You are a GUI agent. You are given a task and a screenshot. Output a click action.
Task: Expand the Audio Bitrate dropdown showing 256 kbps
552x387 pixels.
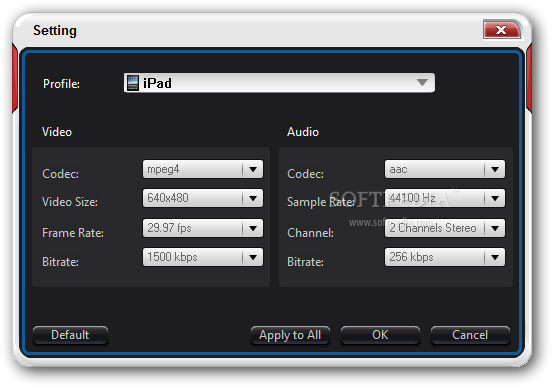point(445,257)
